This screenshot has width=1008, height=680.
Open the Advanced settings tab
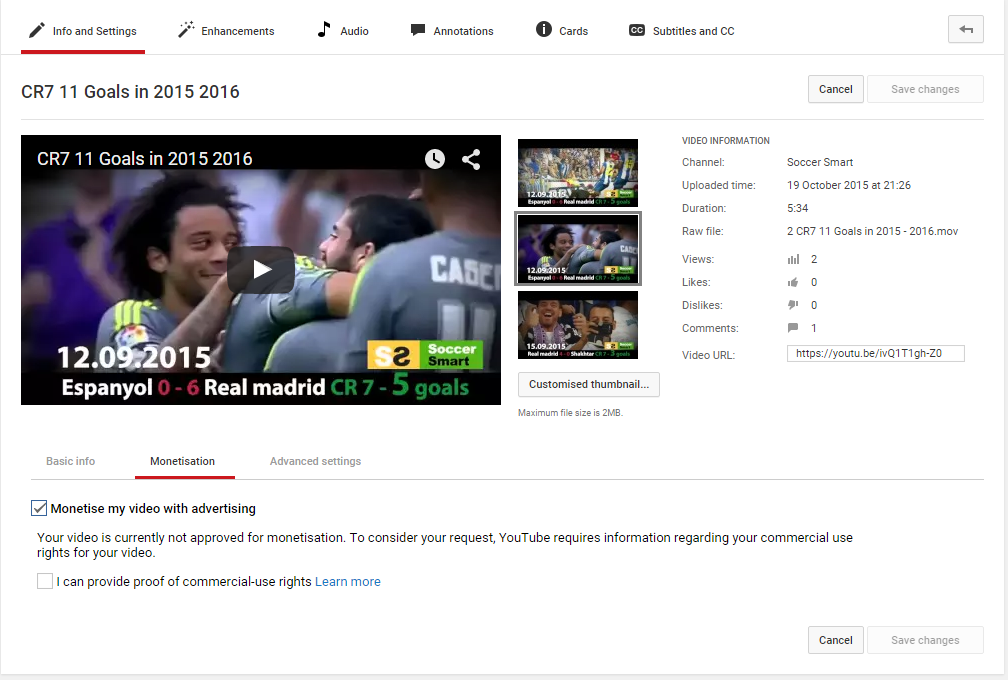point(316,461)
